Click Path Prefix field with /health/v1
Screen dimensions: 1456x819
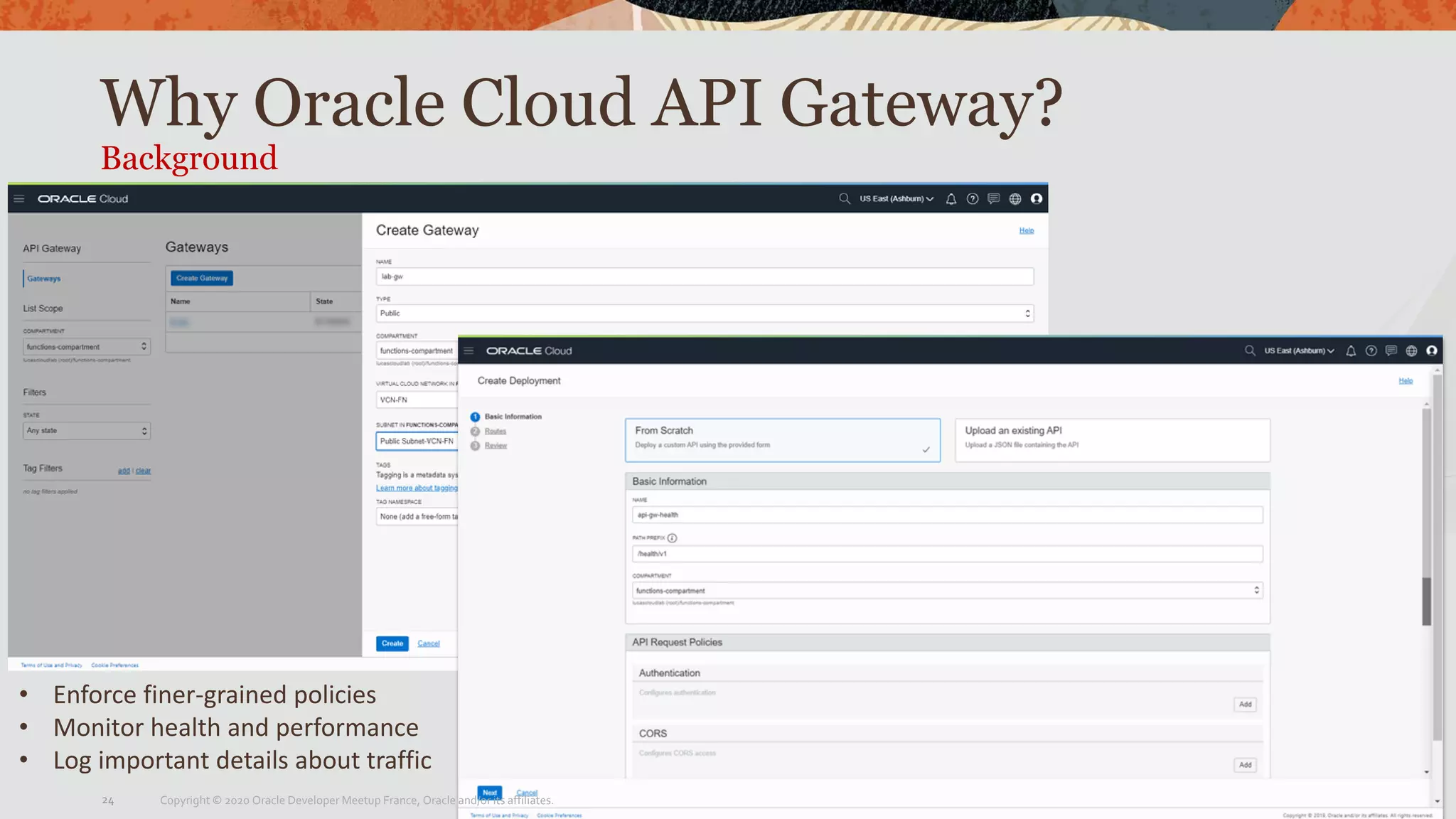(x=948, y=554)
